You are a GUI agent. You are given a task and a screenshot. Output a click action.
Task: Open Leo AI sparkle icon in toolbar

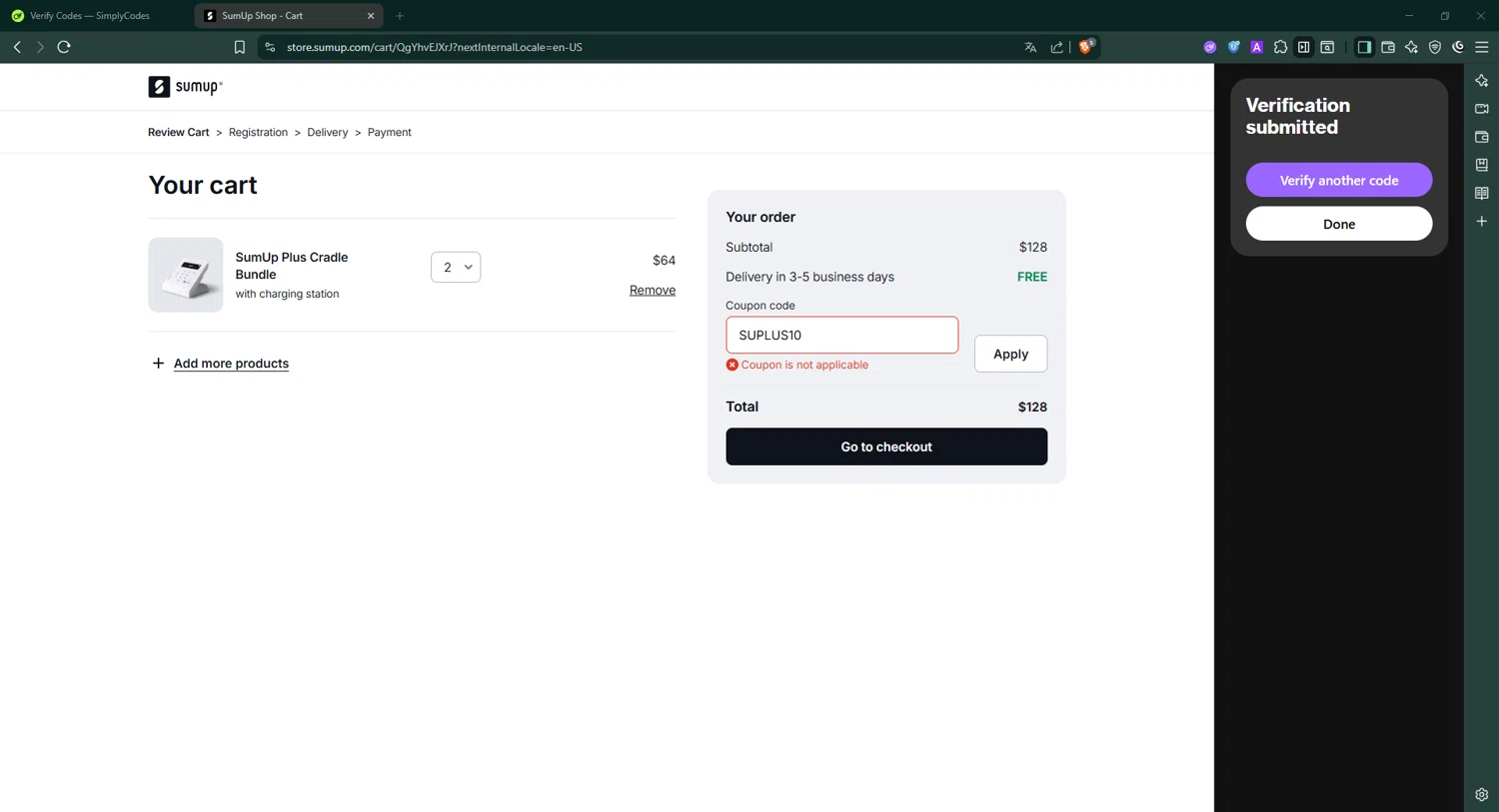tap(1411, 47)
